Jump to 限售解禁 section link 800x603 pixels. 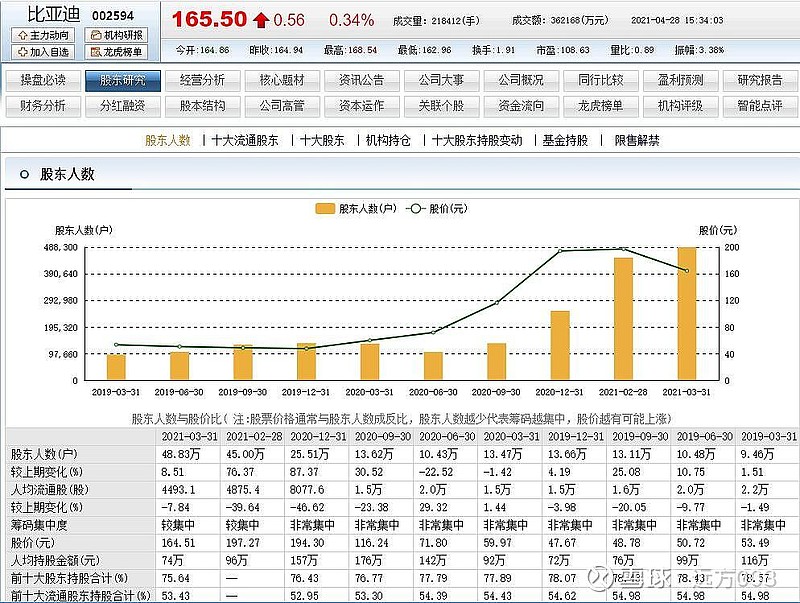tap(637, 140)
